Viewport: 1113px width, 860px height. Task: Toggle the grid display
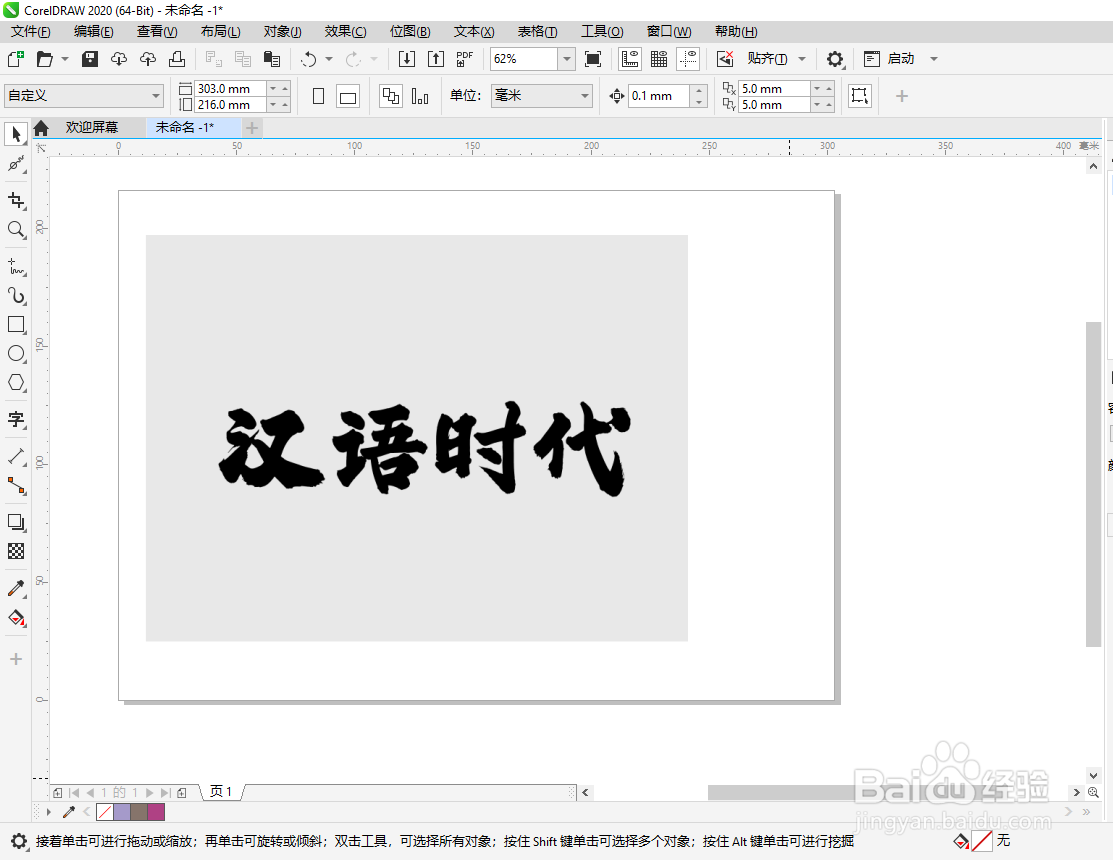coord(658,58)
